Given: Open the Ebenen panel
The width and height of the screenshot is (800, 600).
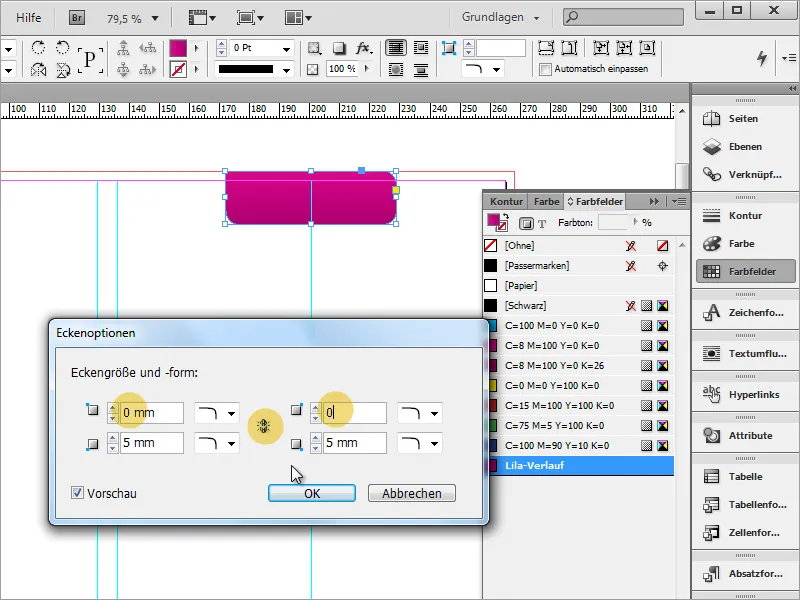Looking at the screenshot, I should tap(745, 146).
